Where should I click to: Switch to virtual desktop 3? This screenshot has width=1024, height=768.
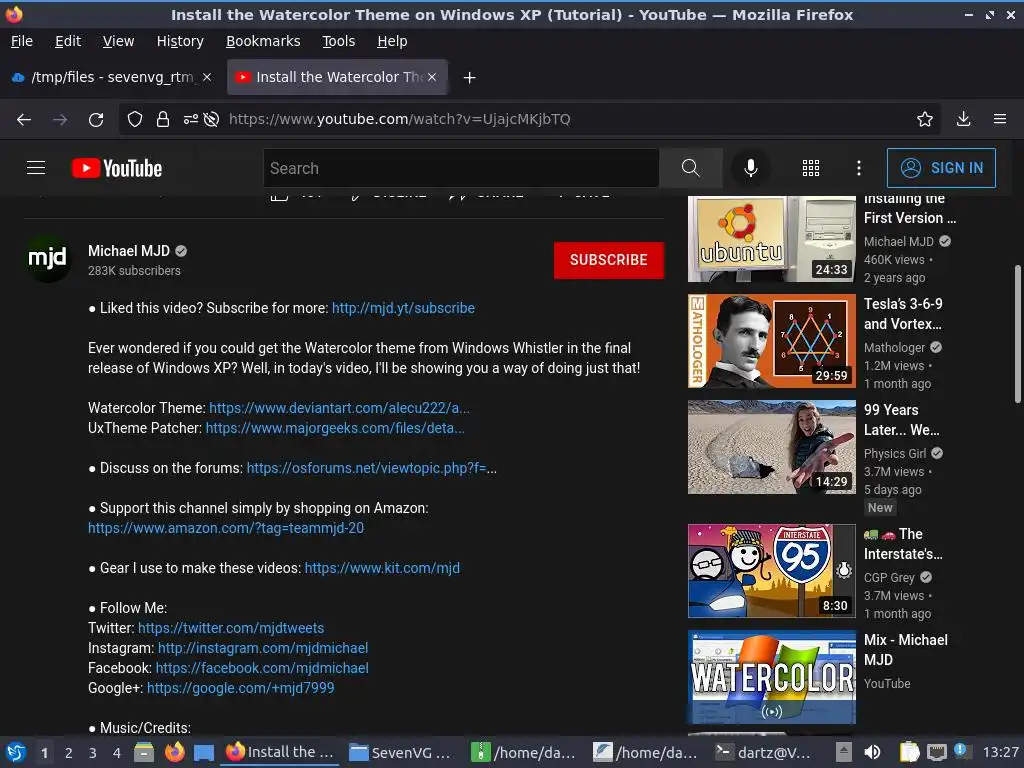click(93, 753)
